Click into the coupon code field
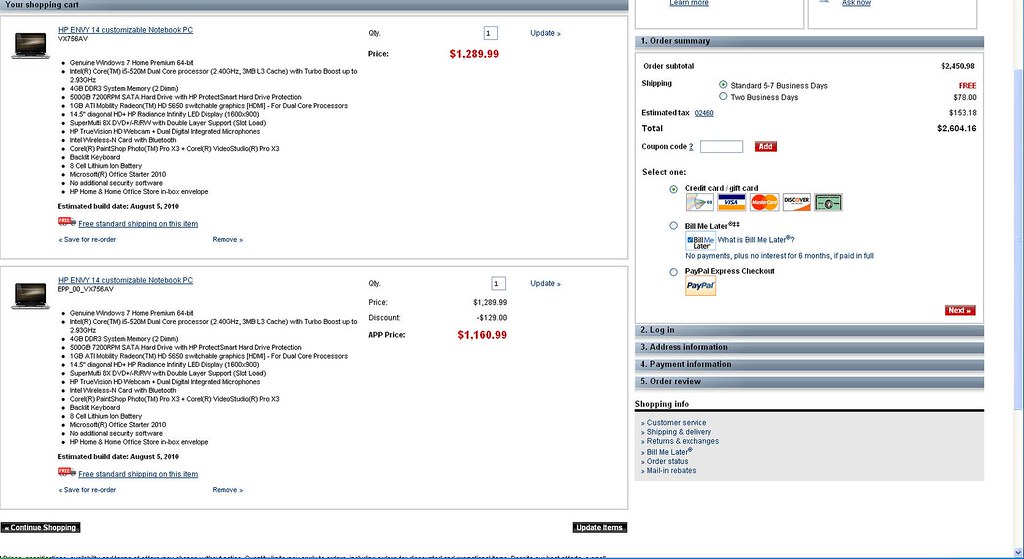 (x=722, y=146)
